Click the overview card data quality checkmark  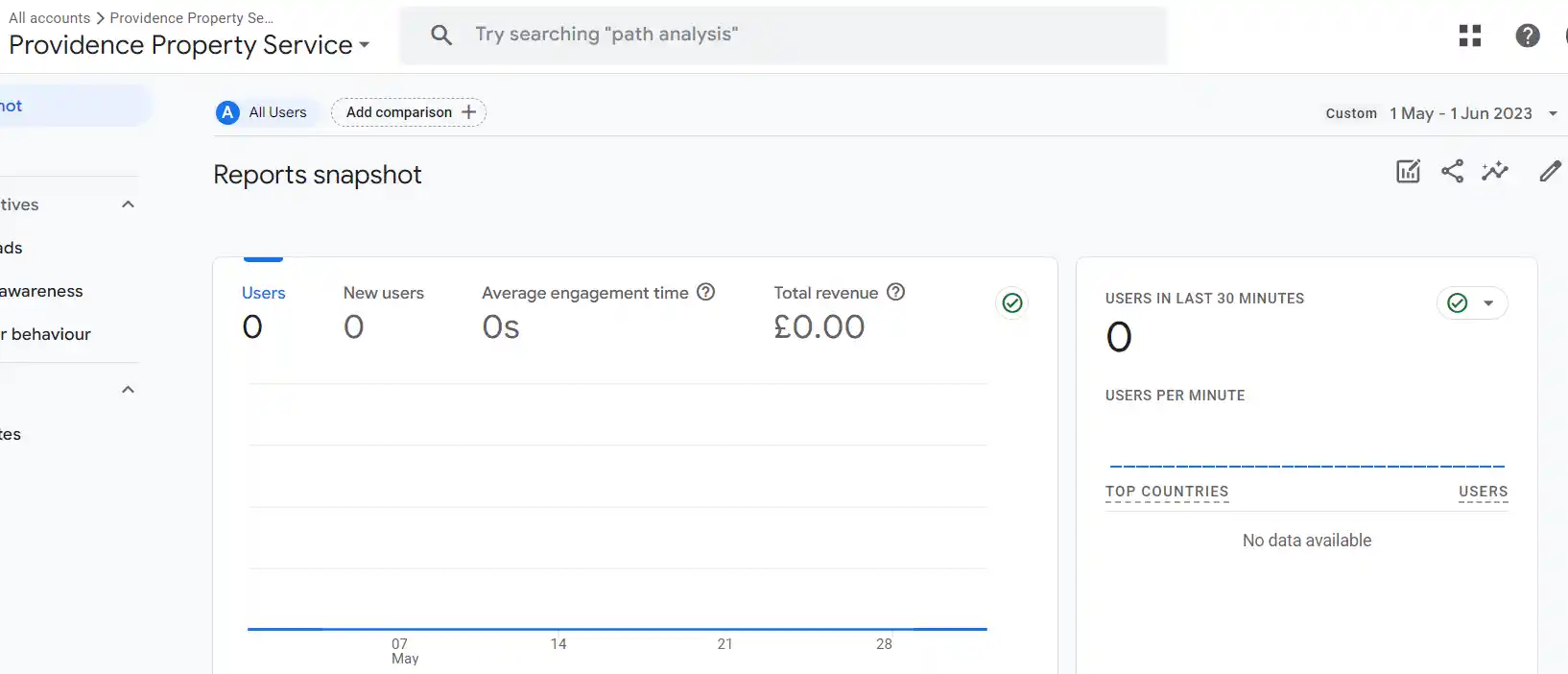pos(1012,303)
